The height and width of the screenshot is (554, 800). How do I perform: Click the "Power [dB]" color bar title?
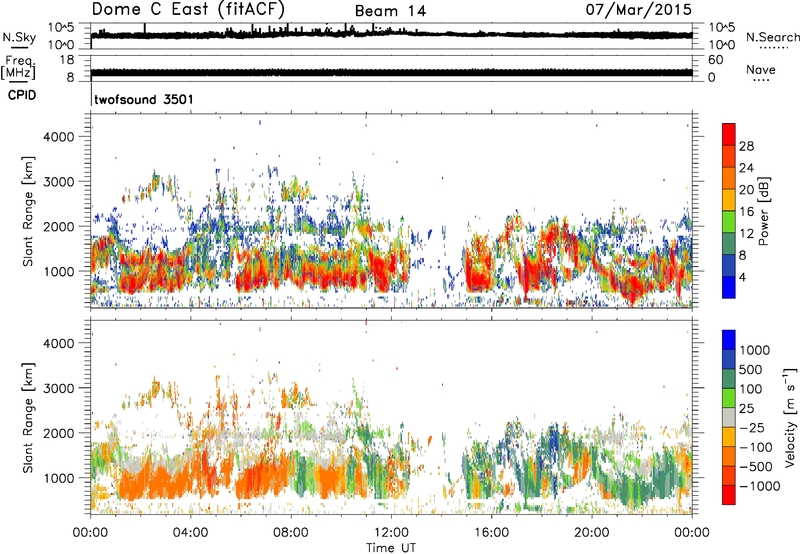(x=764, y=211)
